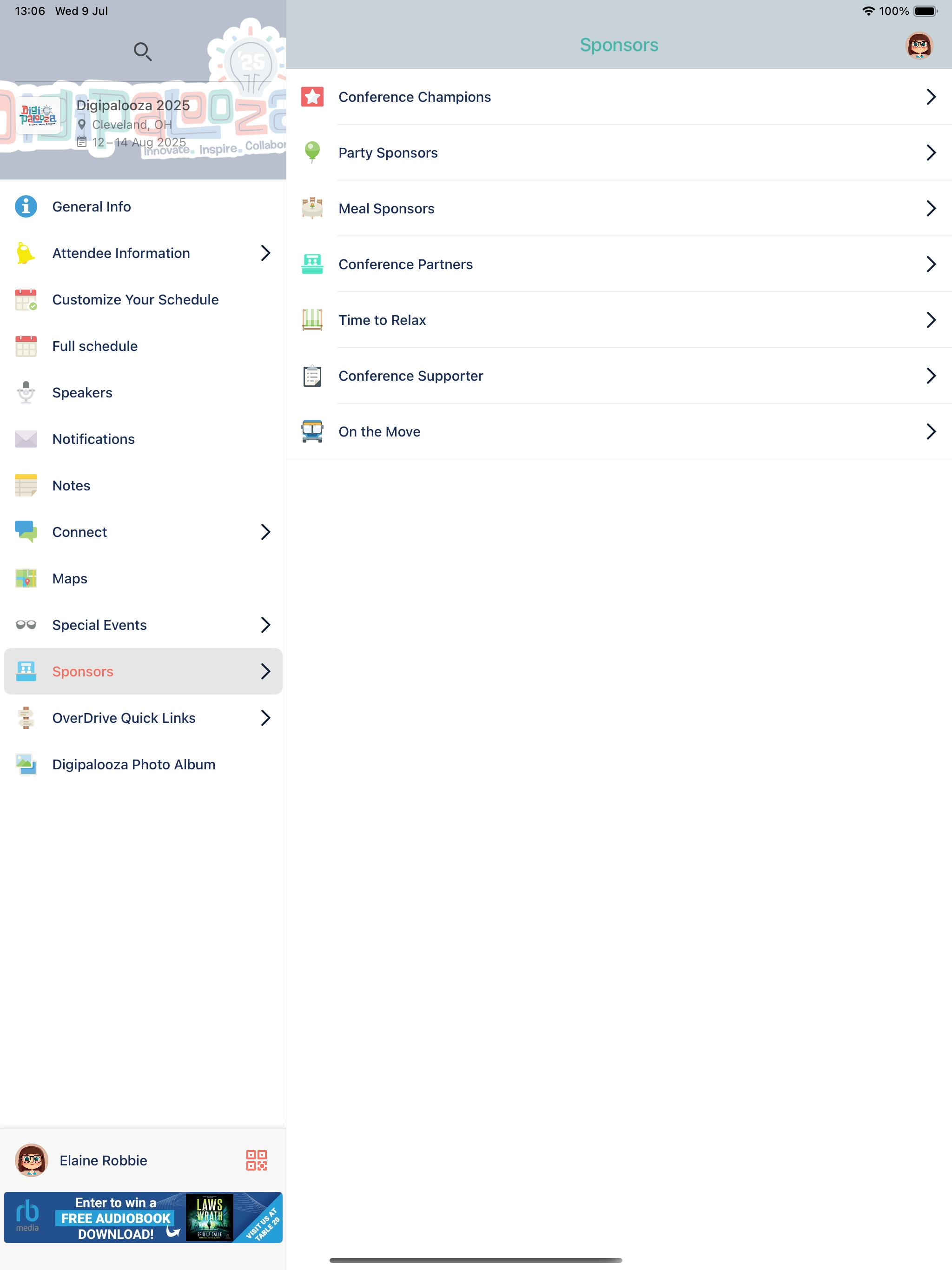Open the Party Sponsors category
The image size is (952, 1270).
click(x=619, y=153)
